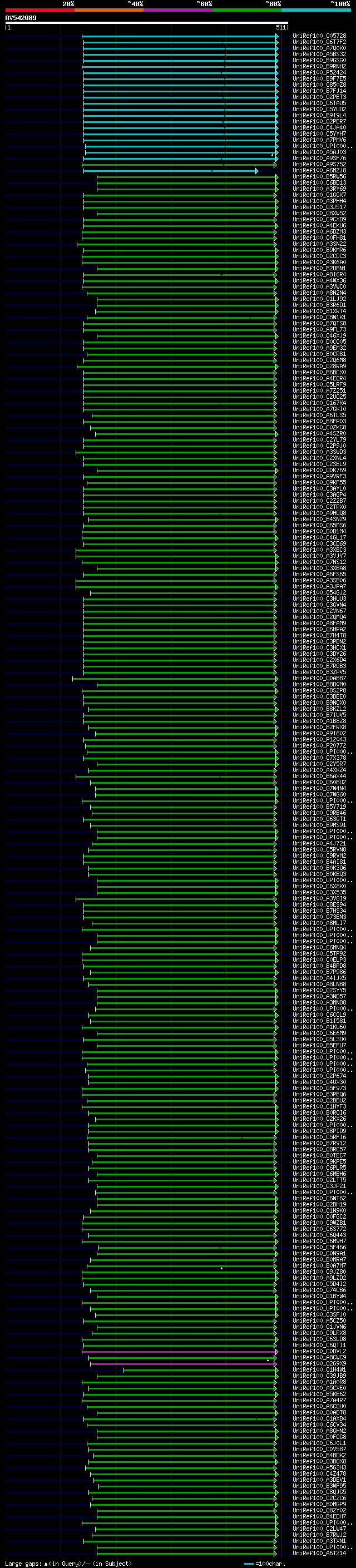
Task: Select label UniRef100_B0MGP9
Action: coord(319,1504)
